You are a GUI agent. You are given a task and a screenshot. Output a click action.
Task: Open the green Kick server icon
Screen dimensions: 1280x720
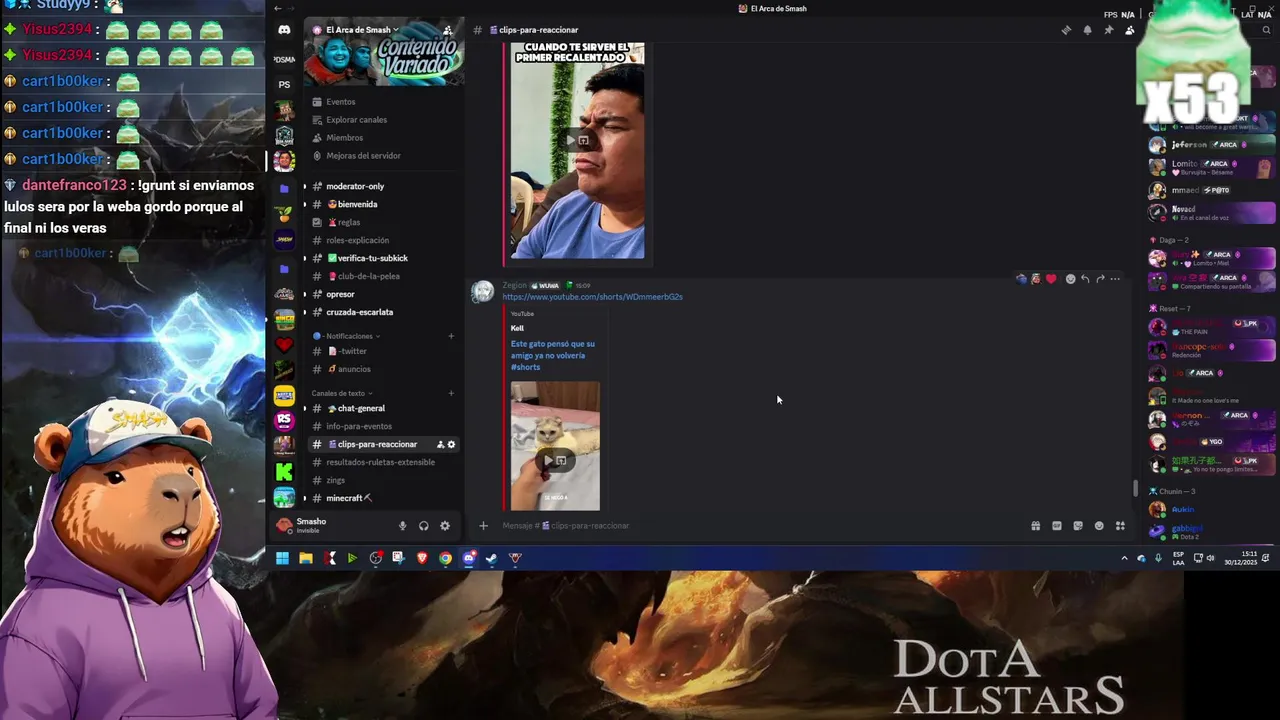pyautogui.click(x=284, y=472)
